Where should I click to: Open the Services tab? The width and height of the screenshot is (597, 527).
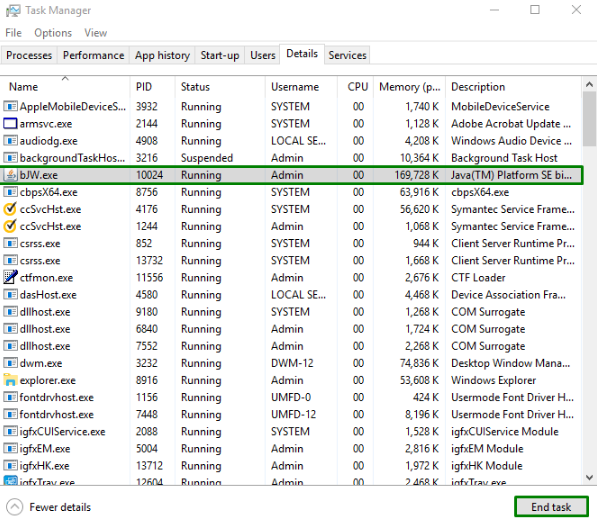(x=347, y=55)
